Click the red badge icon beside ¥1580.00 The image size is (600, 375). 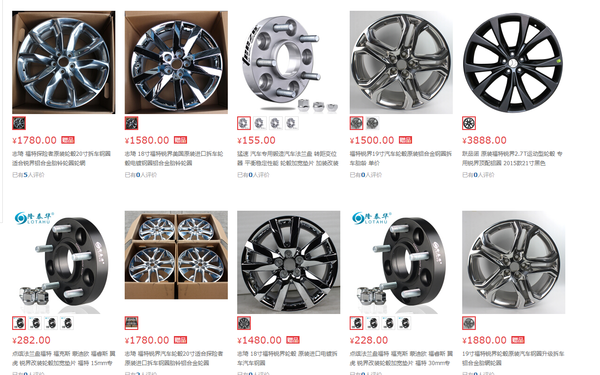[x=181, y=140]
